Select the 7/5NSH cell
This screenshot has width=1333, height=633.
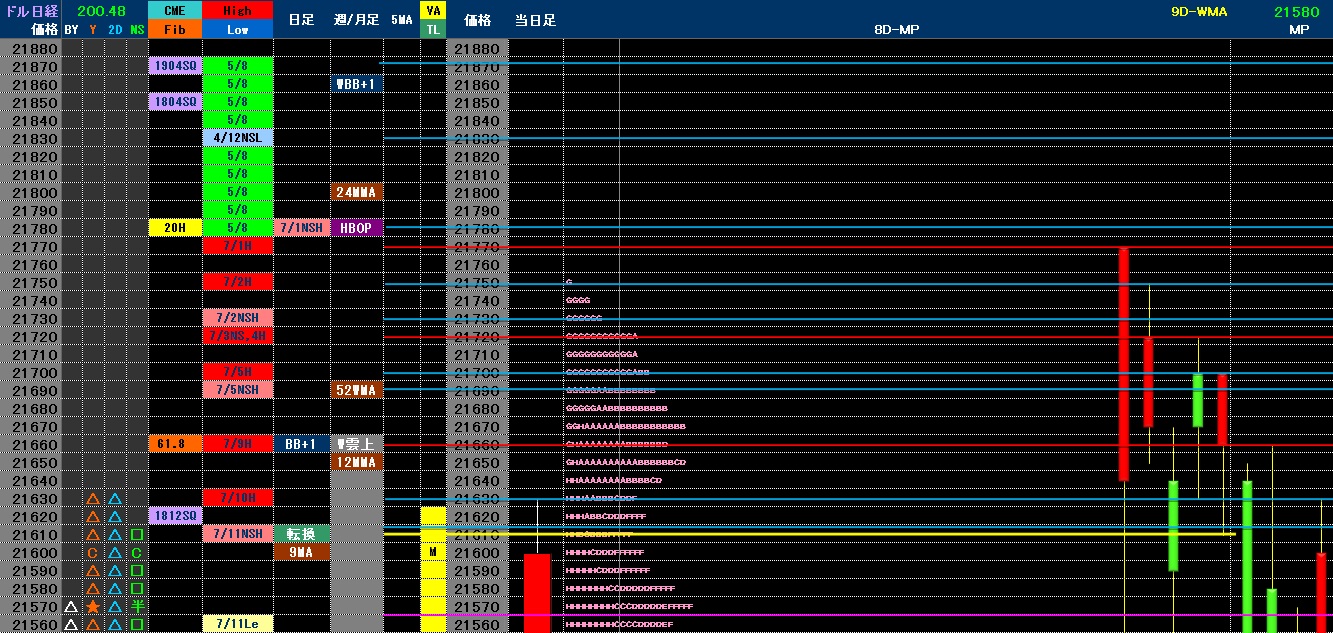pos(238,390)
